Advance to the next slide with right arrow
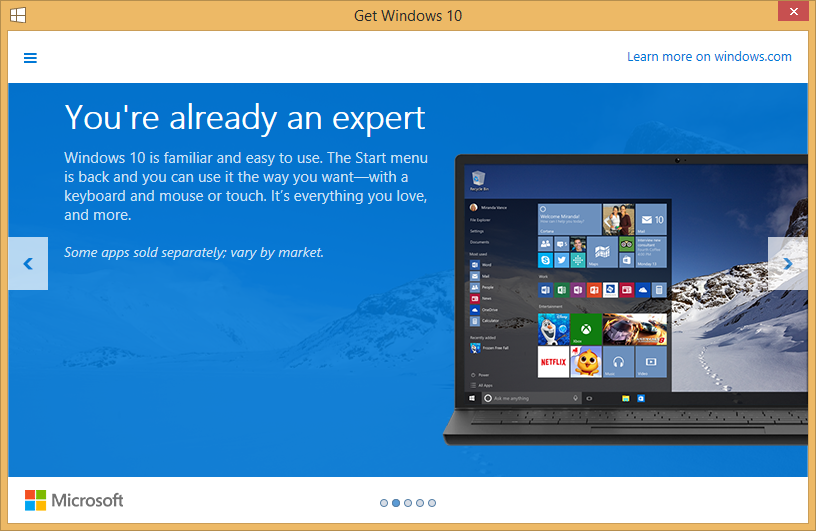816x531 pixels. pos(787,264)
